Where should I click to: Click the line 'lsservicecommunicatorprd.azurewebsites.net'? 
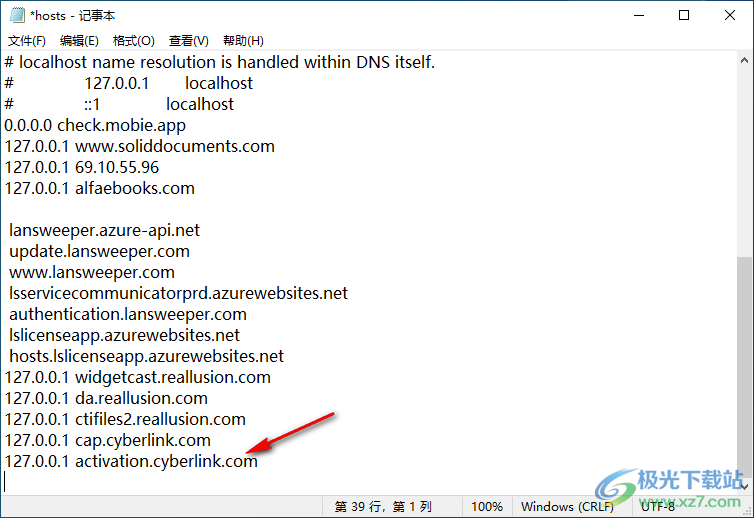[x=178, y=293]
